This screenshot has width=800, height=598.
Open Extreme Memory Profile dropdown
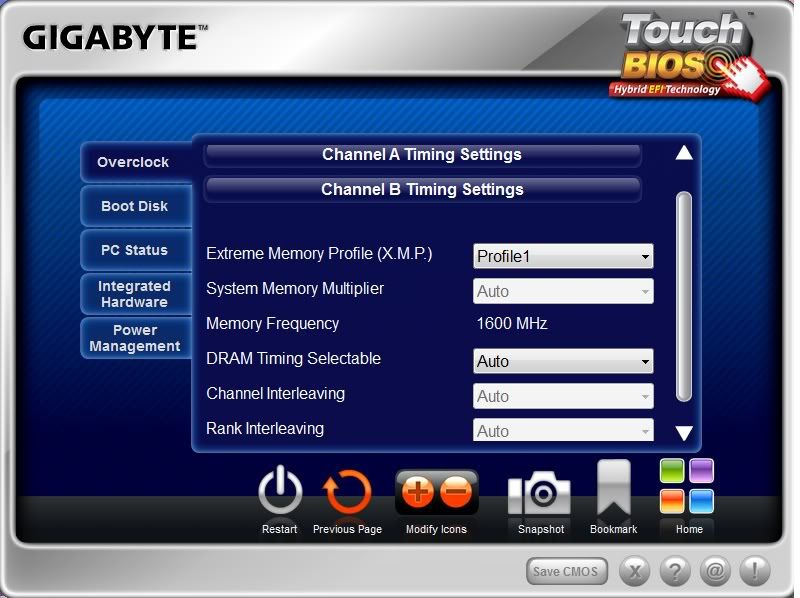563,256
